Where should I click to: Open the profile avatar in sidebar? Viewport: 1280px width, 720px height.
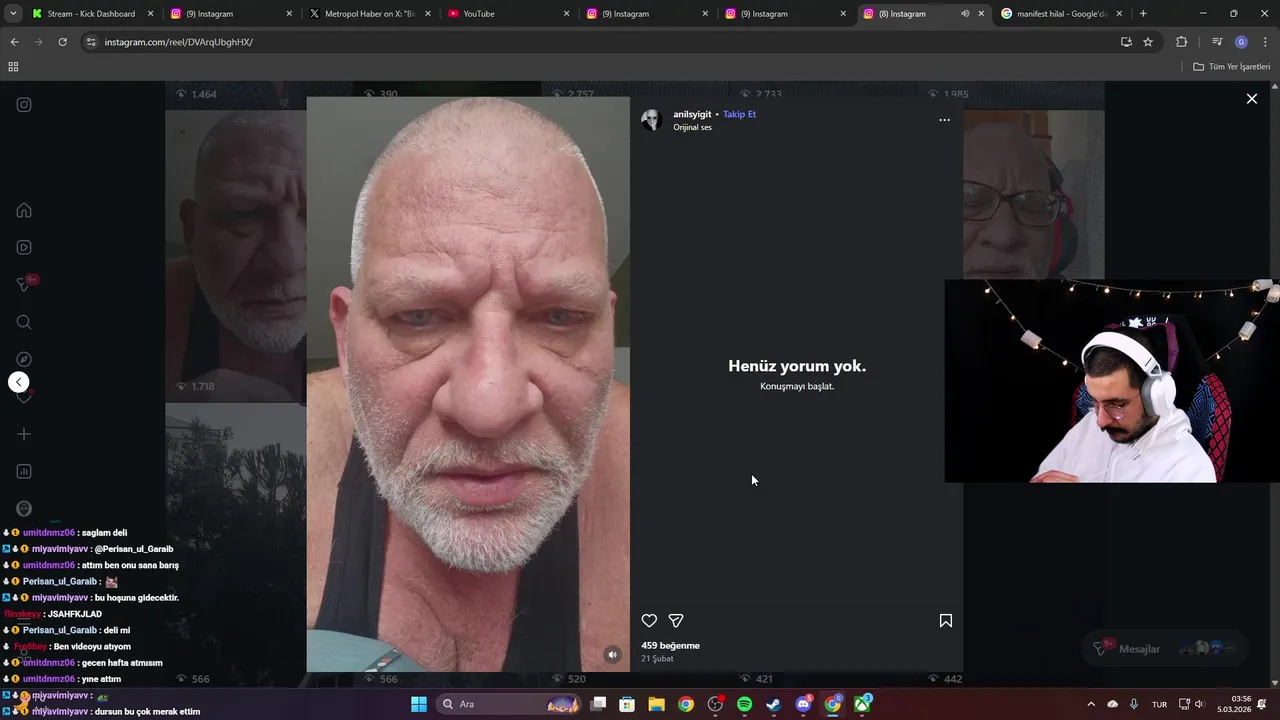tap(24, 508)
